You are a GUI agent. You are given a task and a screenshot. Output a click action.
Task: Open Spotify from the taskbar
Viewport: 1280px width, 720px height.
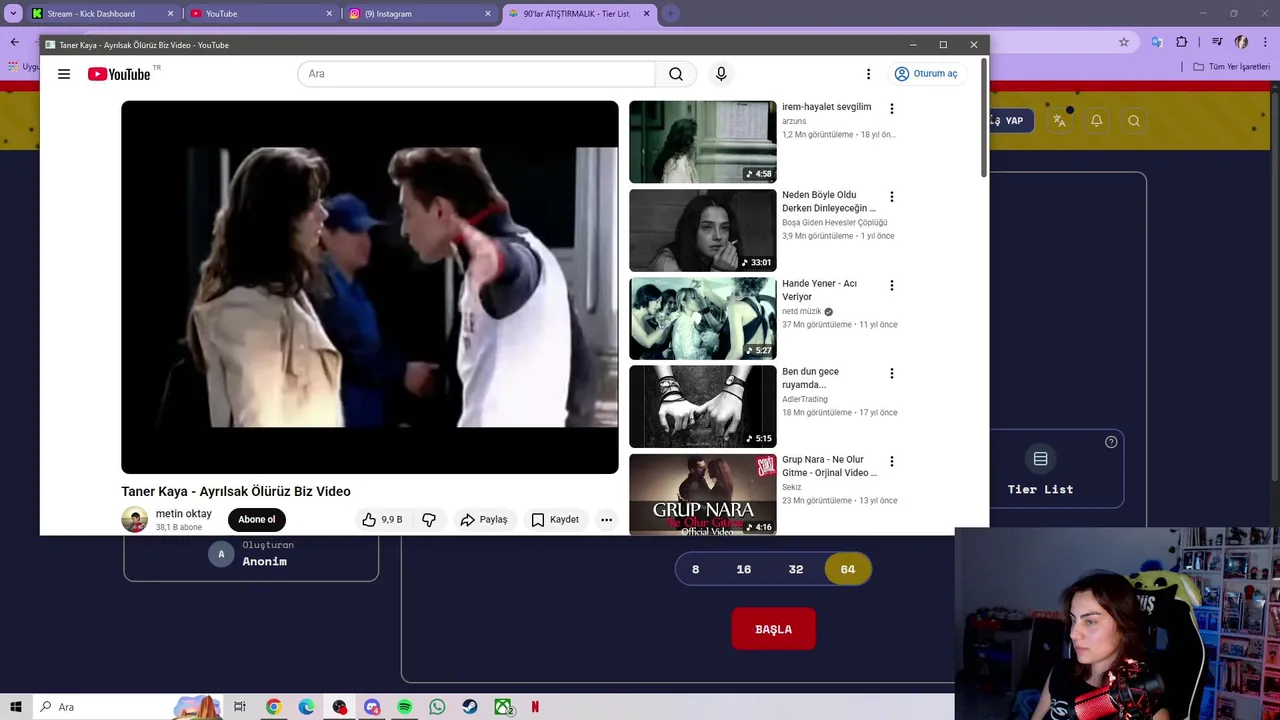pyautogui.click(x=405, y=707)
